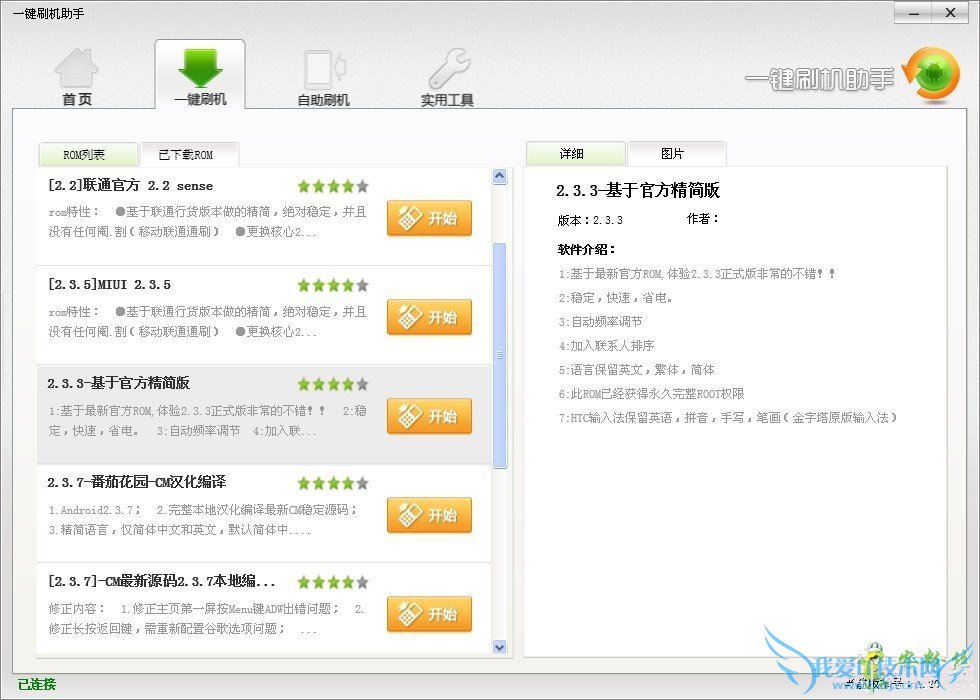Screen dimensions: 980x700
Task: Click scroll up arrow of ROM list
Action: tap(499, 176)
